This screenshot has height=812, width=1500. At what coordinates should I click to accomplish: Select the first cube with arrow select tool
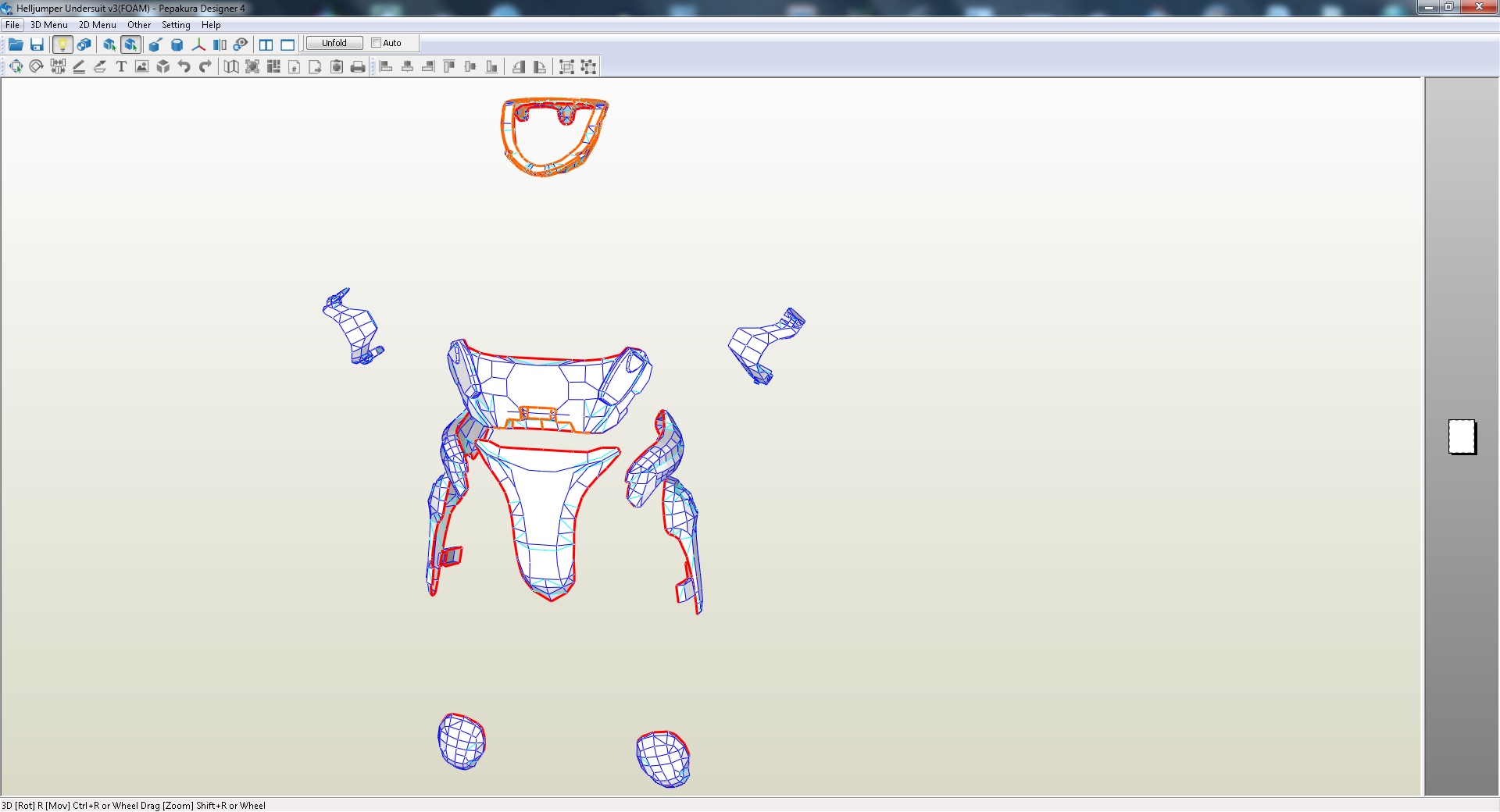109,45
